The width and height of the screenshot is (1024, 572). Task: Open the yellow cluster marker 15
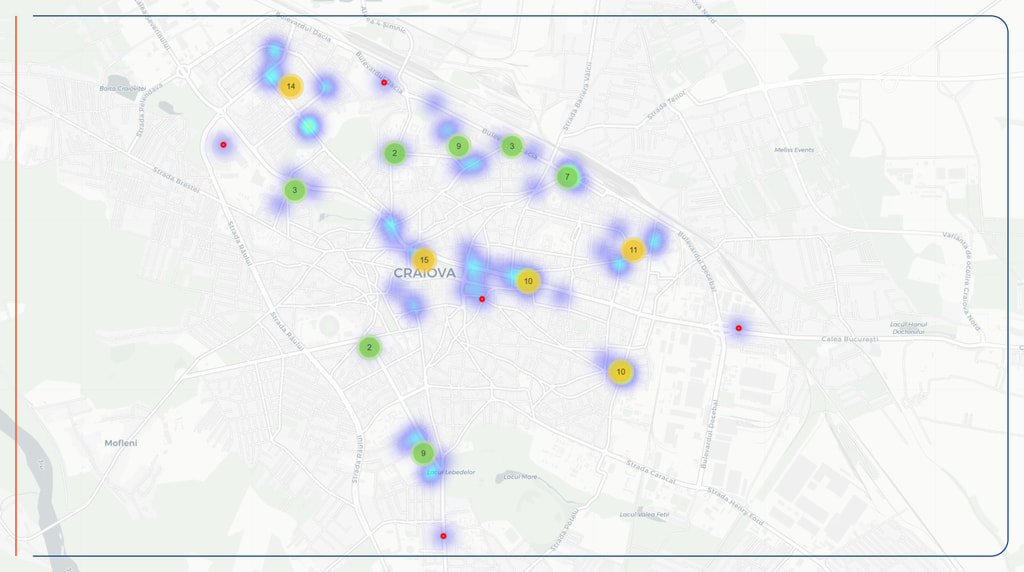424,260
